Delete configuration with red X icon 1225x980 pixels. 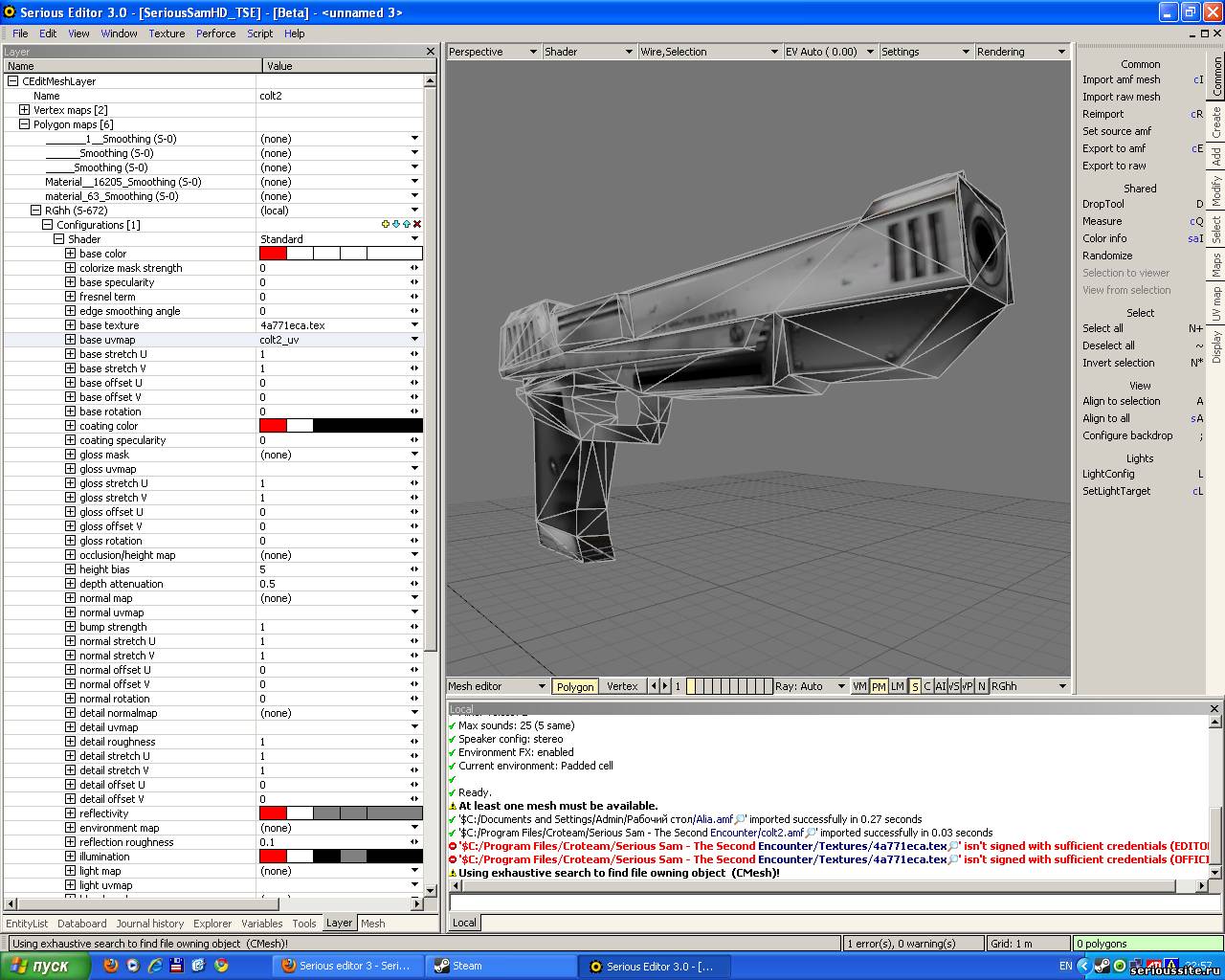417,224
